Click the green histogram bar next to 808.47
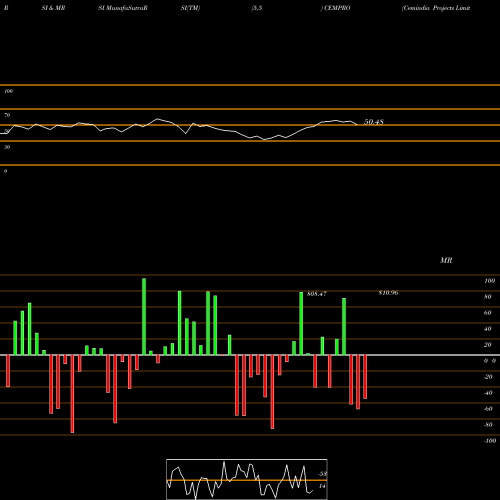 tap(301, 324)
